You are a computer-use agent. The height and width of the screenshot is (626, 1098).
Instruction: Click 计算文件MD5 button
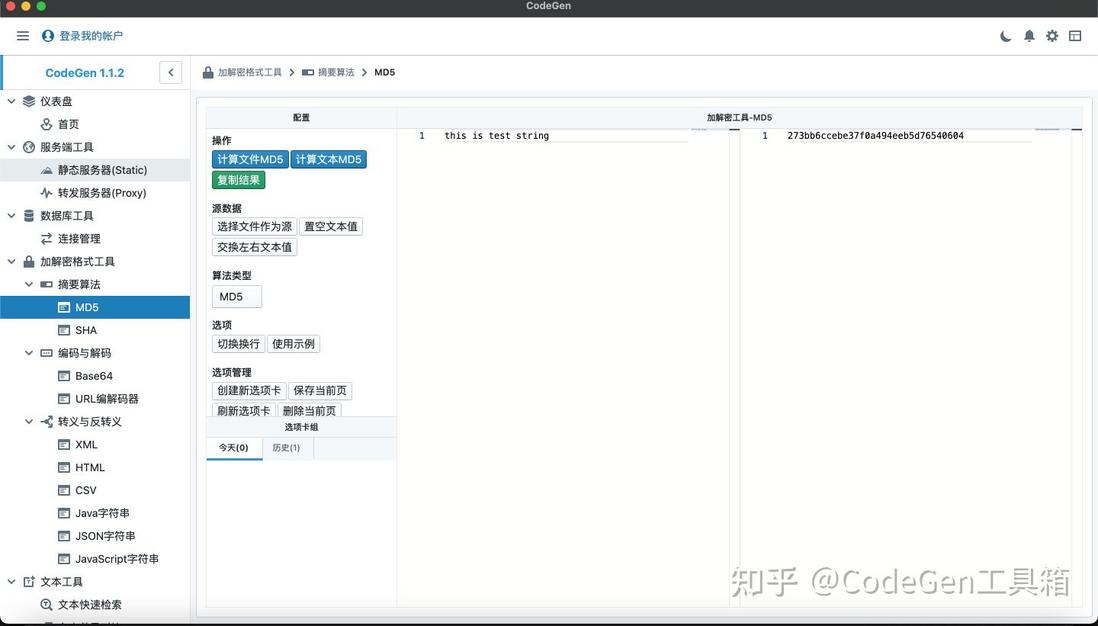(250, 160)
